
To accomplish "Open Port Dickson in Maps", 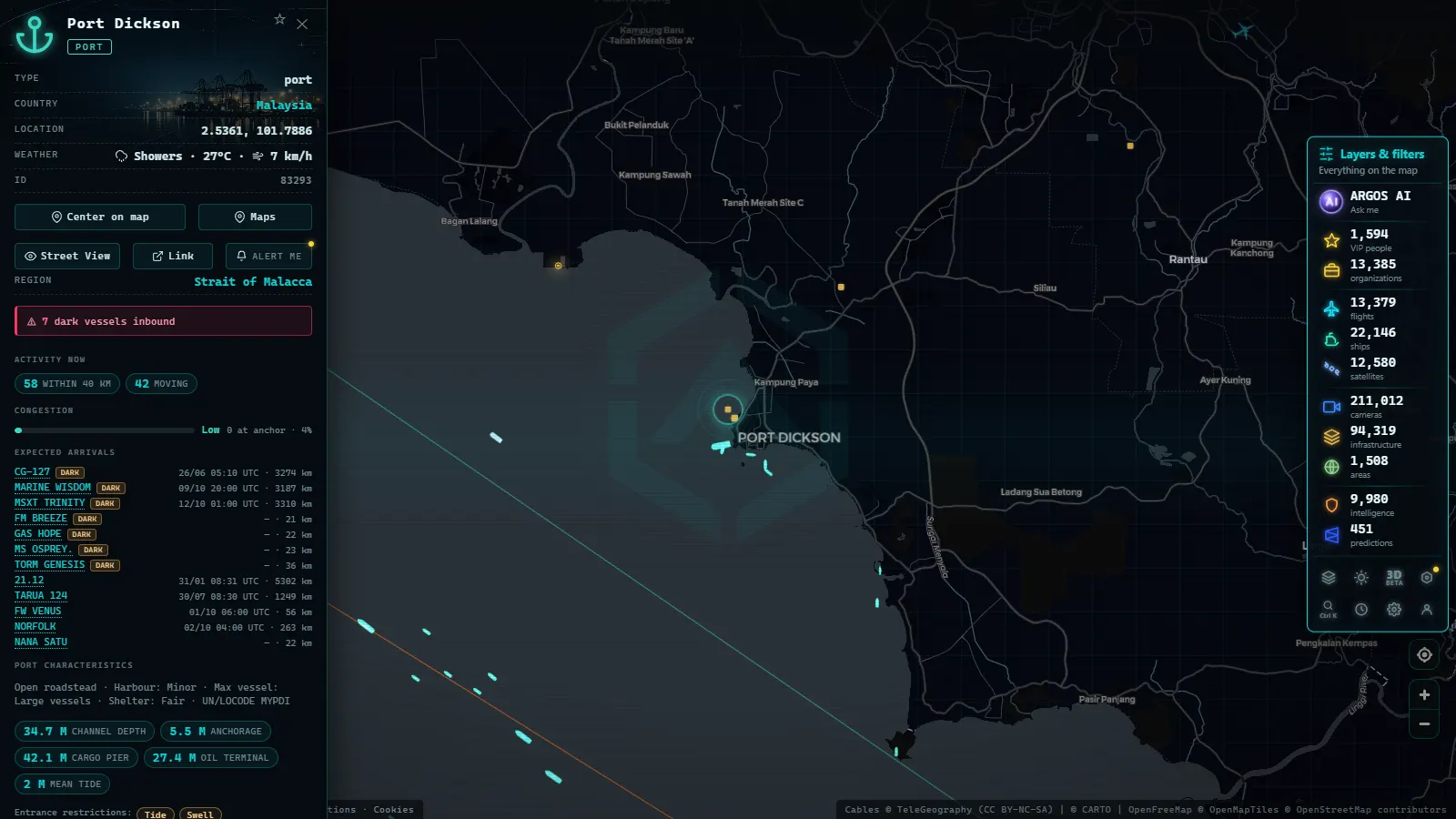I will 255,217.
